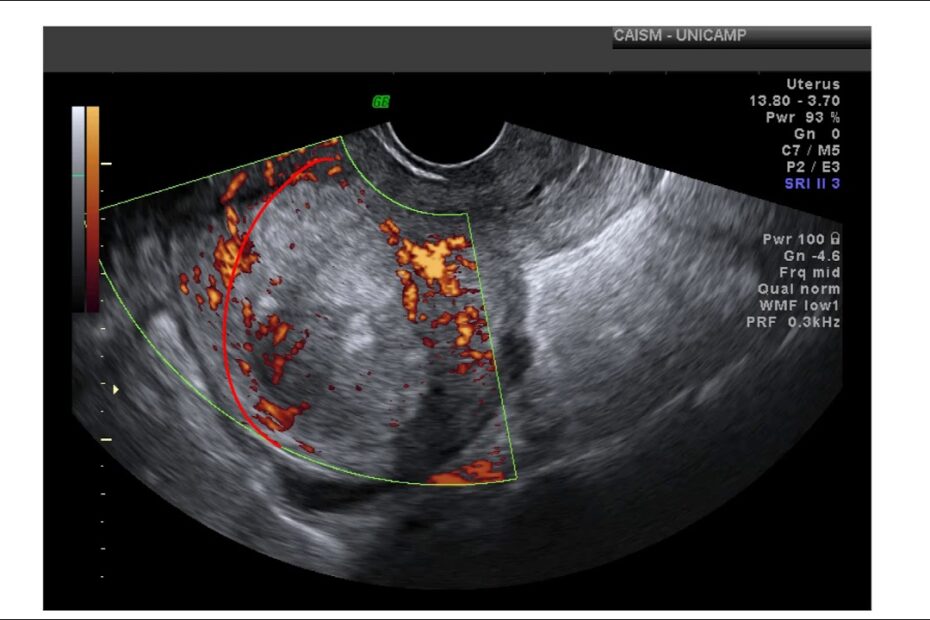Click the lock icon beside Pwr 100
Viewport: 930px width, 620px height.
pos(834,240)
